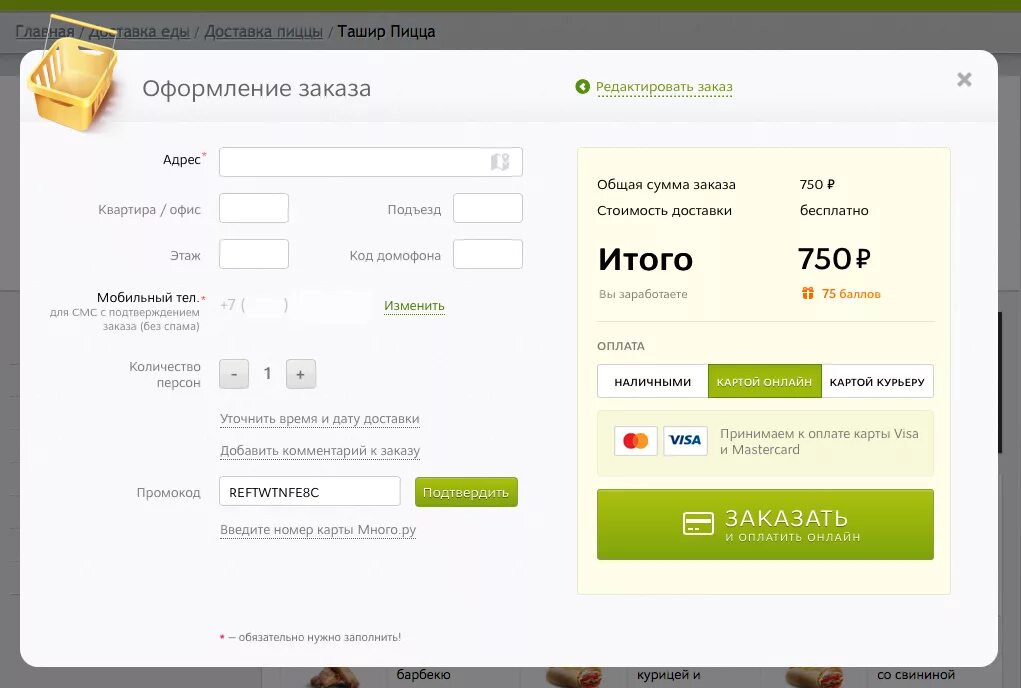Click the map icon in address field
This screenshot has width=1021, height=688.
tap(499, 161)
